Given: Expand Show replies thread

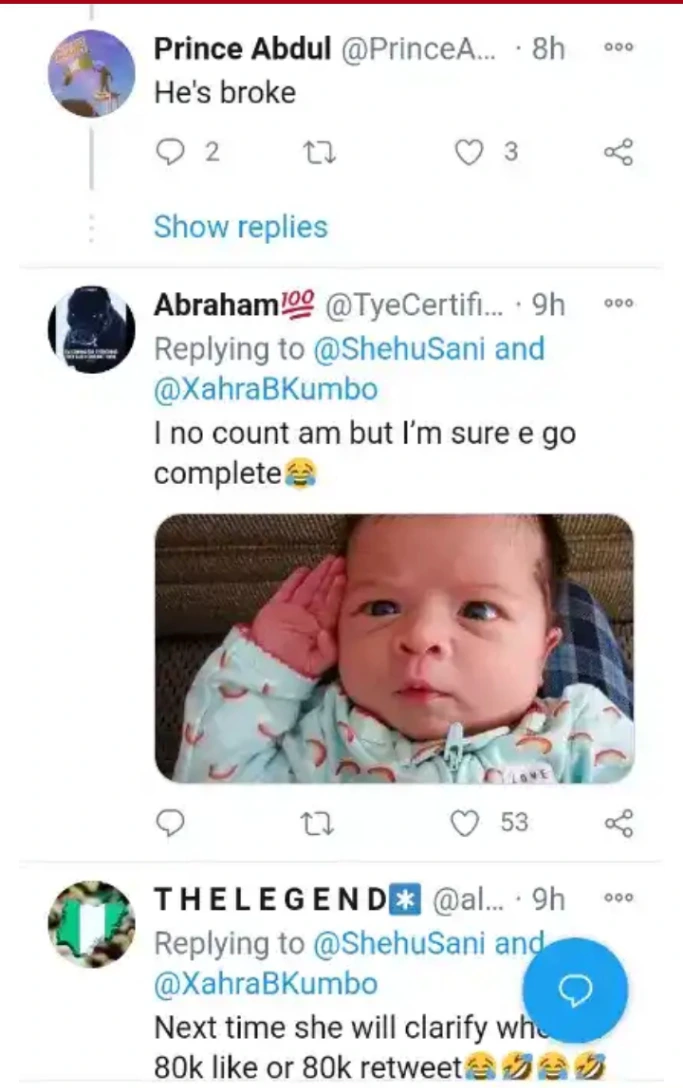Looking at the screenshot, I should click(x=240, y=227).
